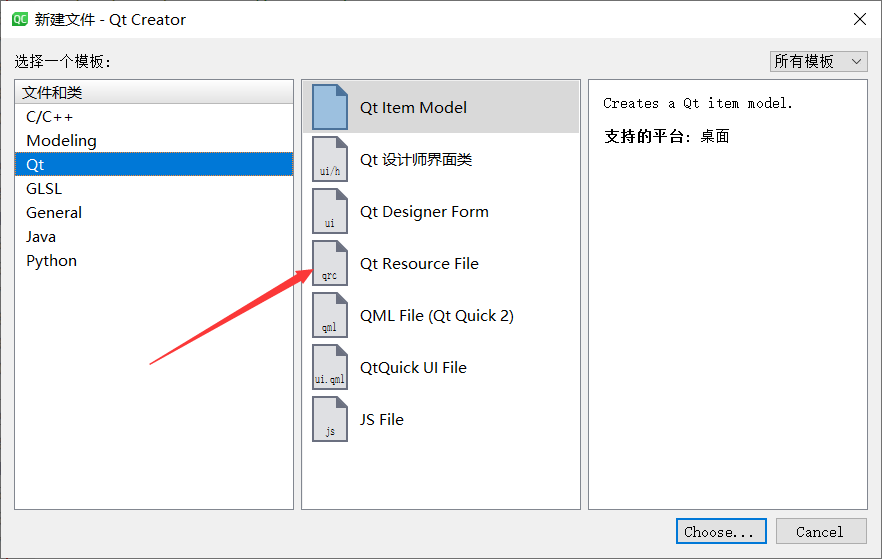Viewport: 882px width, 559px height.
Task: Select the Qt category
Action: tap(154, 164)
